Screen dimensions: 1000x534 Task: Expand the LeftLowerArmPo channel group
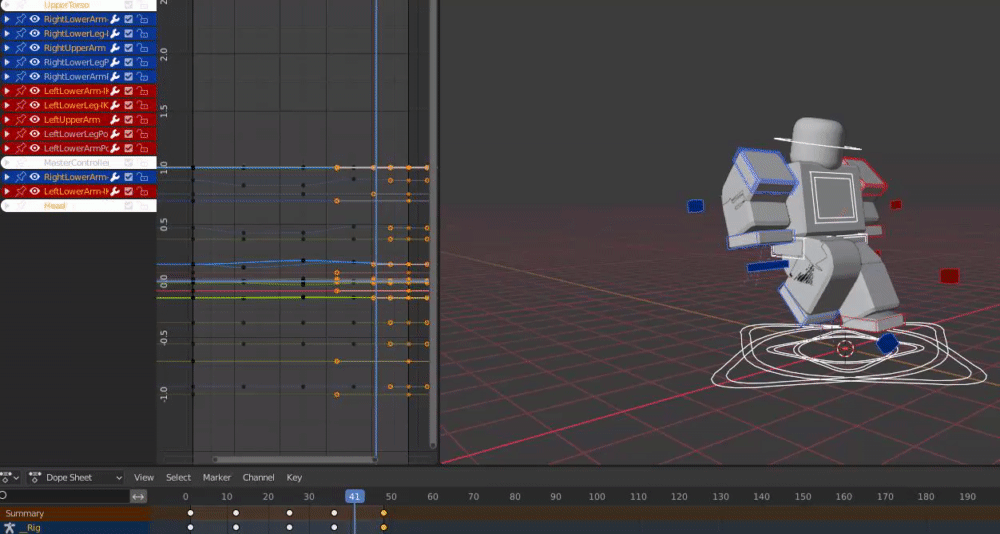point(7,148)
